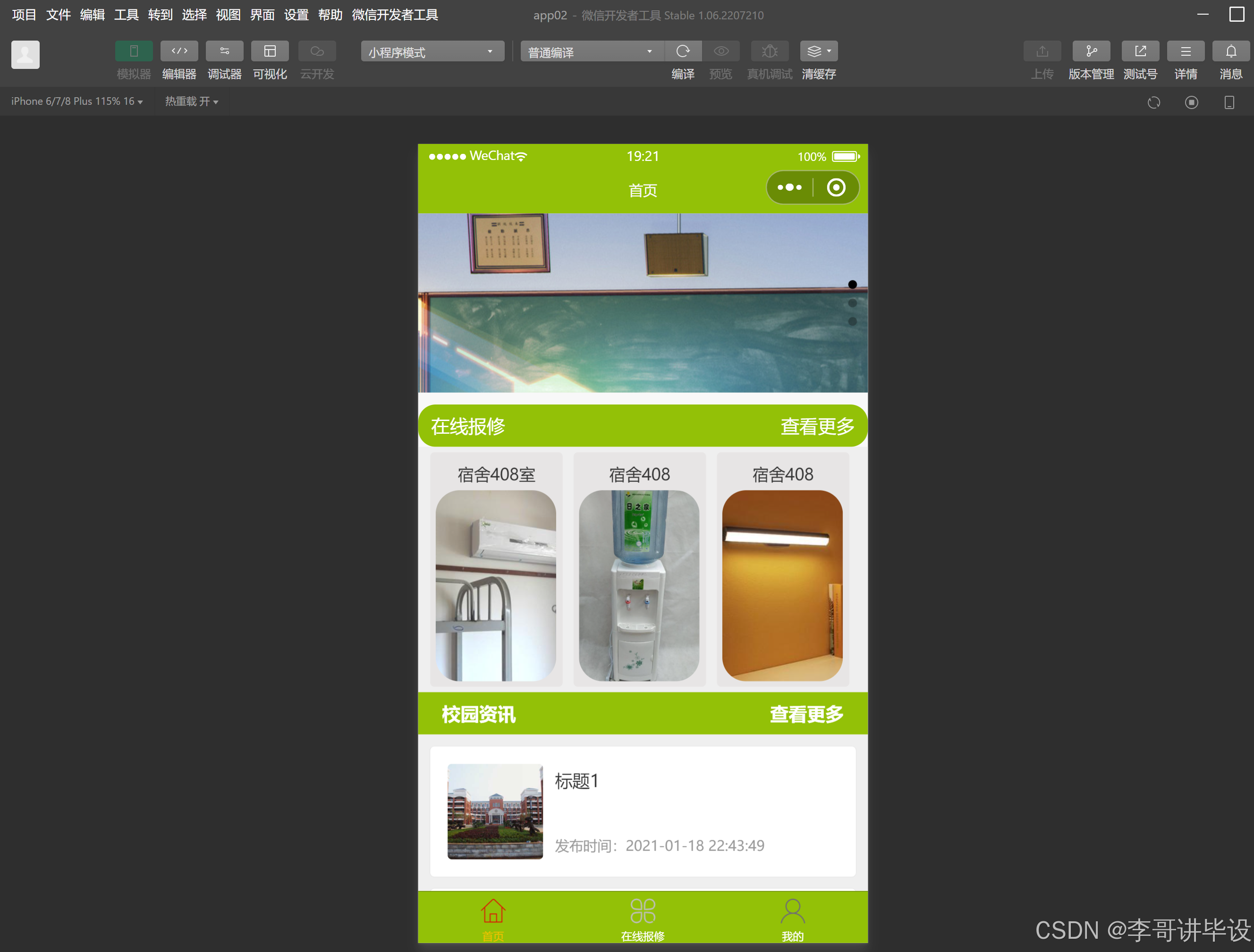Image resolution: width=1254 pixels, height=952 pixels.
Task: Click the compile refresh icon
Action: point(683,51)
